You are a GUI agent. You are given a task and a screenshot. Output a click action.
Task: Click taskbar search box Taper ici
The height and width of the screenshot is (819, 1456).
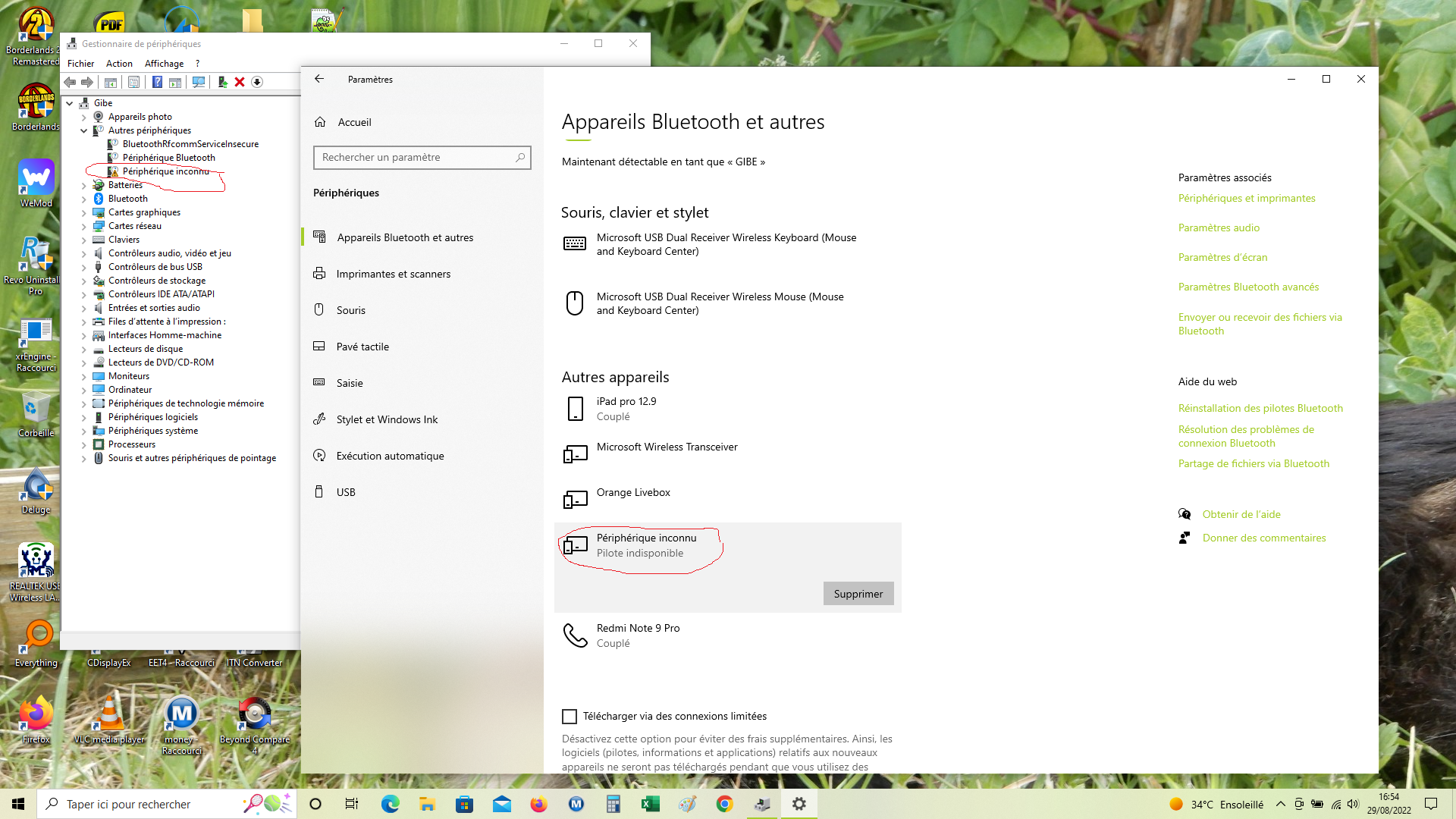click(165, 804)
